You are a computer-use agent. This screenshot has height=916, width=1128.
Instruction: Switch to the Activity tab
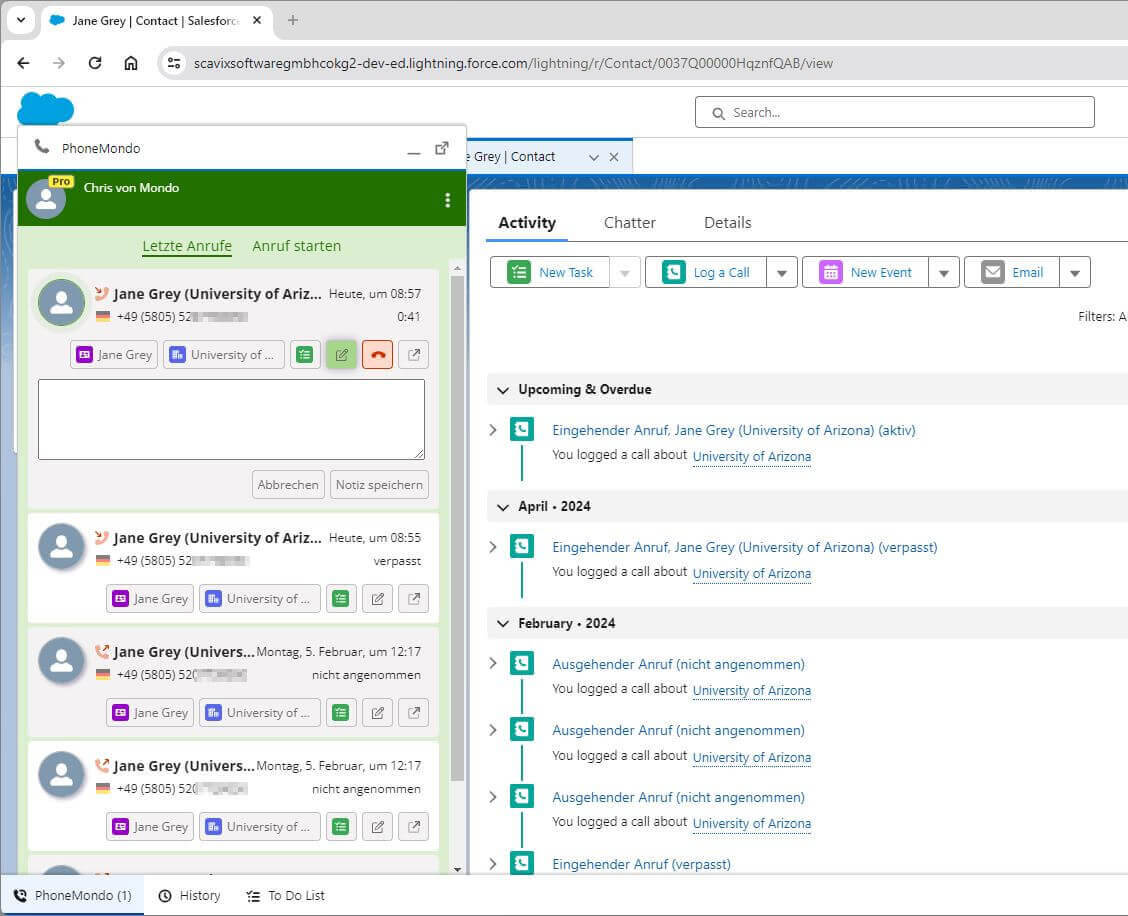[527, 222]
